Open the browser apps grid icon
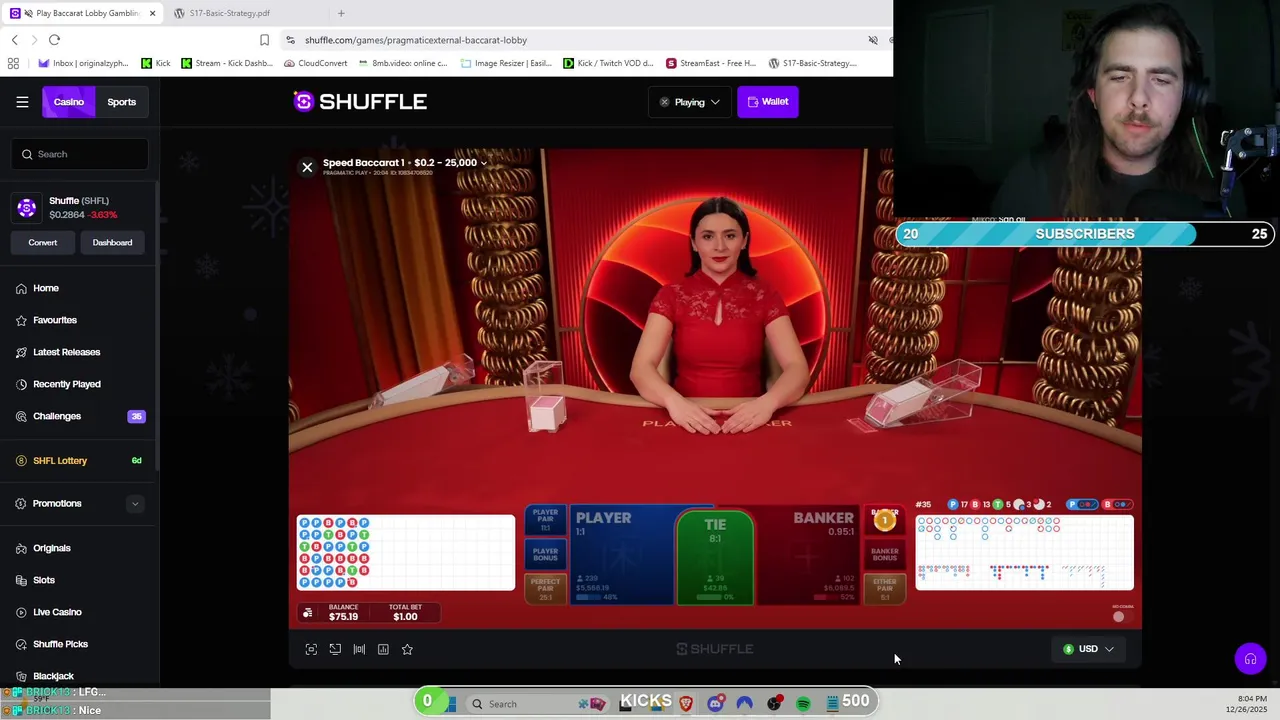1280x720 pixels. 13,63
